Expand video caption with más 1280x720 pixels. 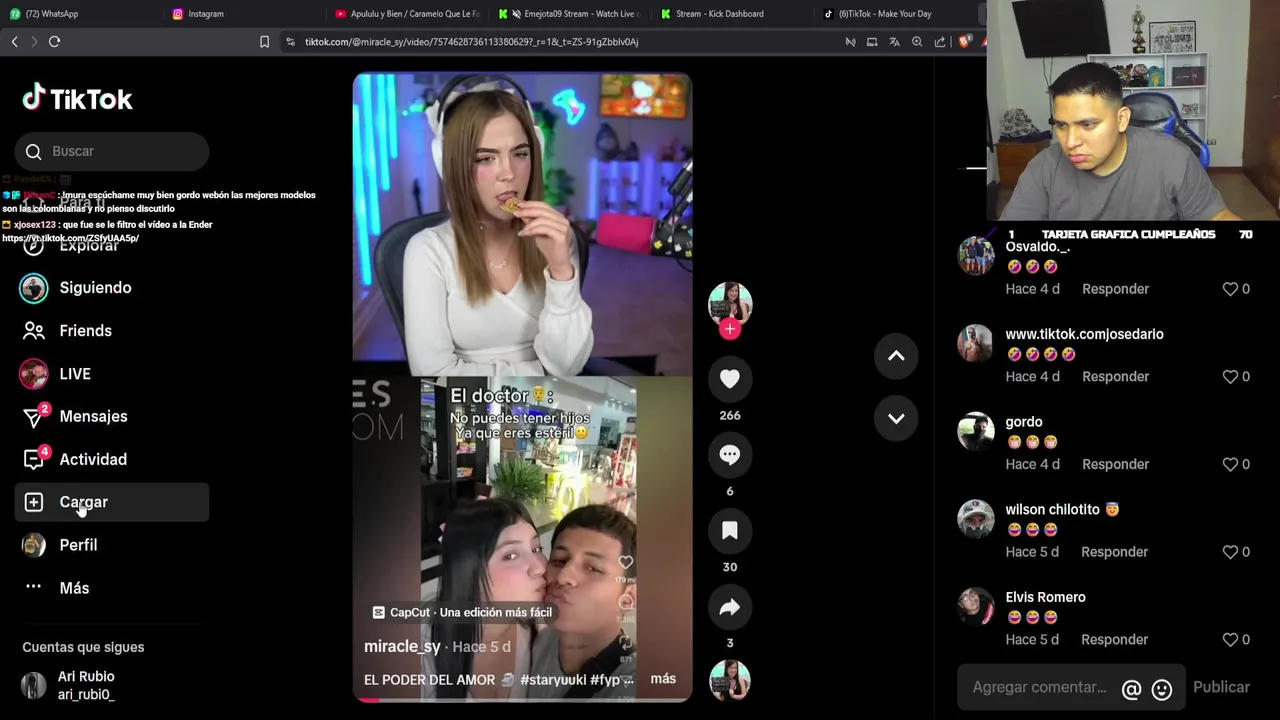(663, 678)
